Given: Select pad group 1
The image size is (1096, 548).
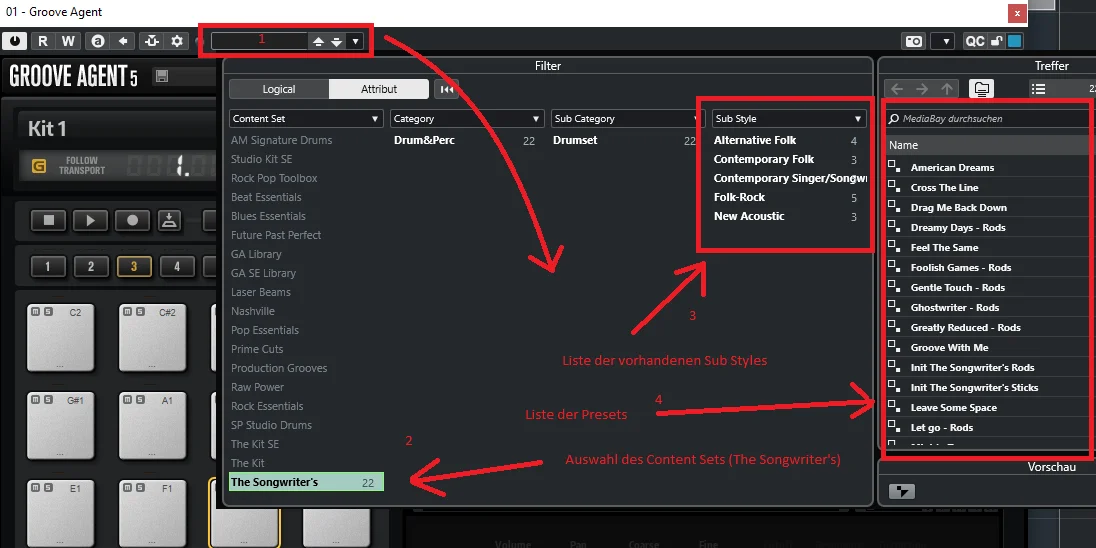Looking at the screenshot, I should [48, 266].
